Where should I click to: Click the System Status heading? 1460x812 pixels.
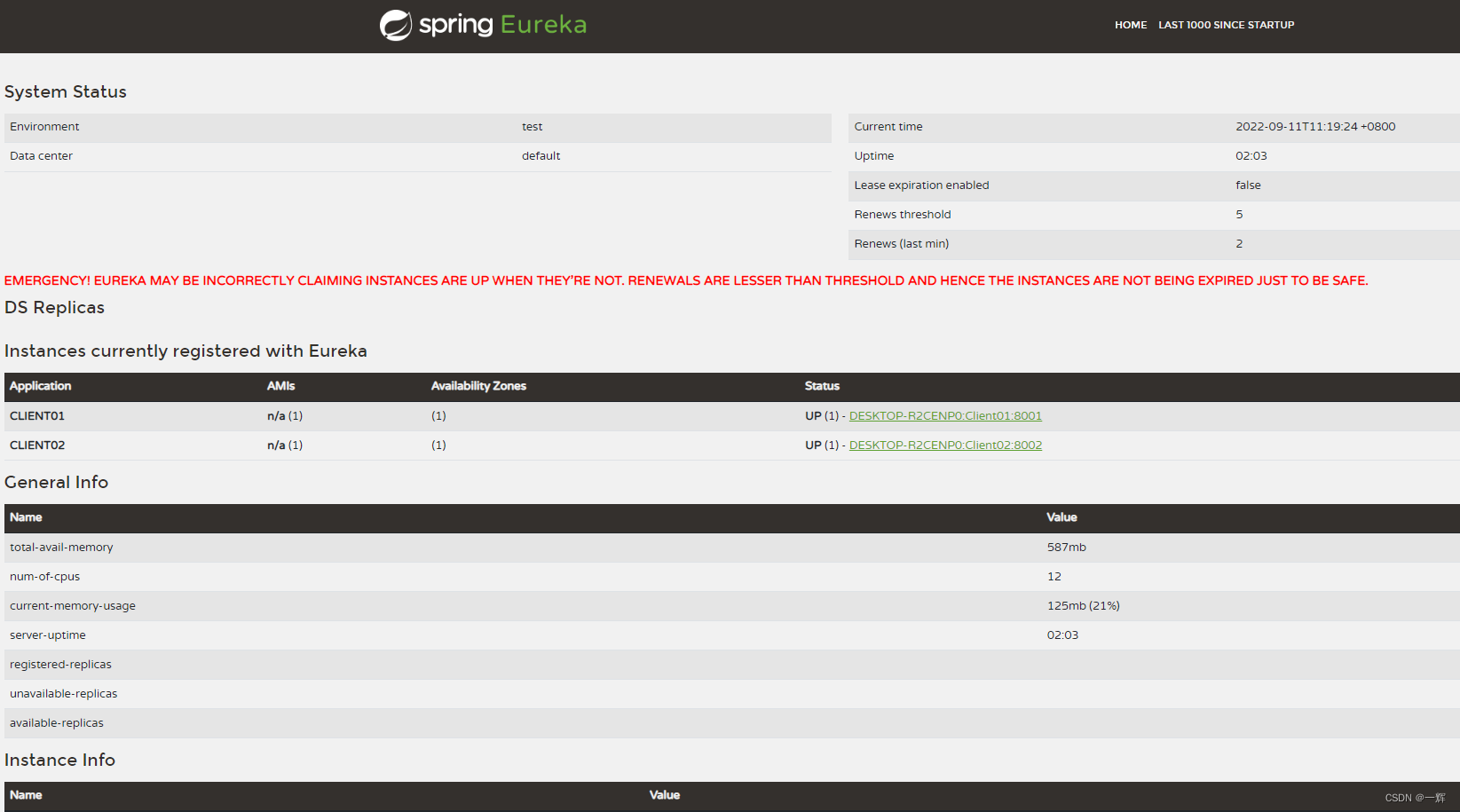(x=66, y=91)
